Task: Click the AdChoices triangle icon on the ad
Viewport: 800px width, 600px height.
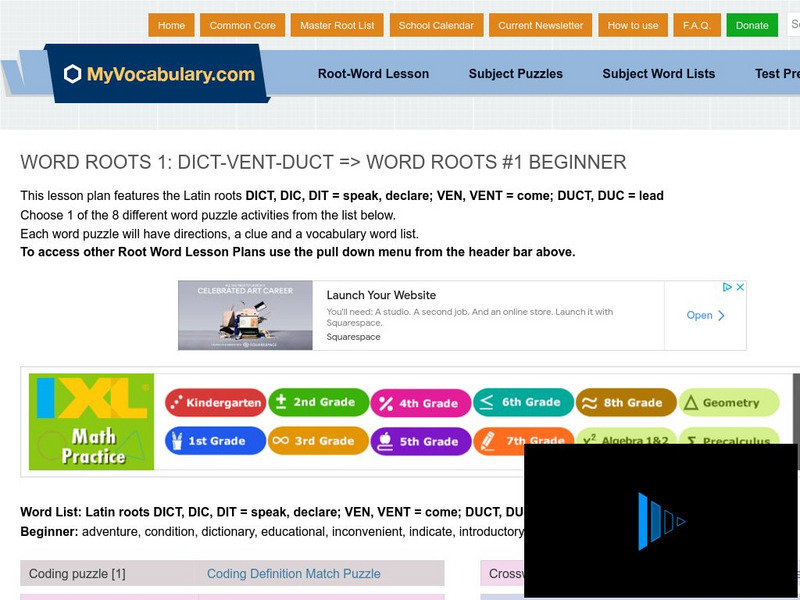Action: (x=728, y=287)
